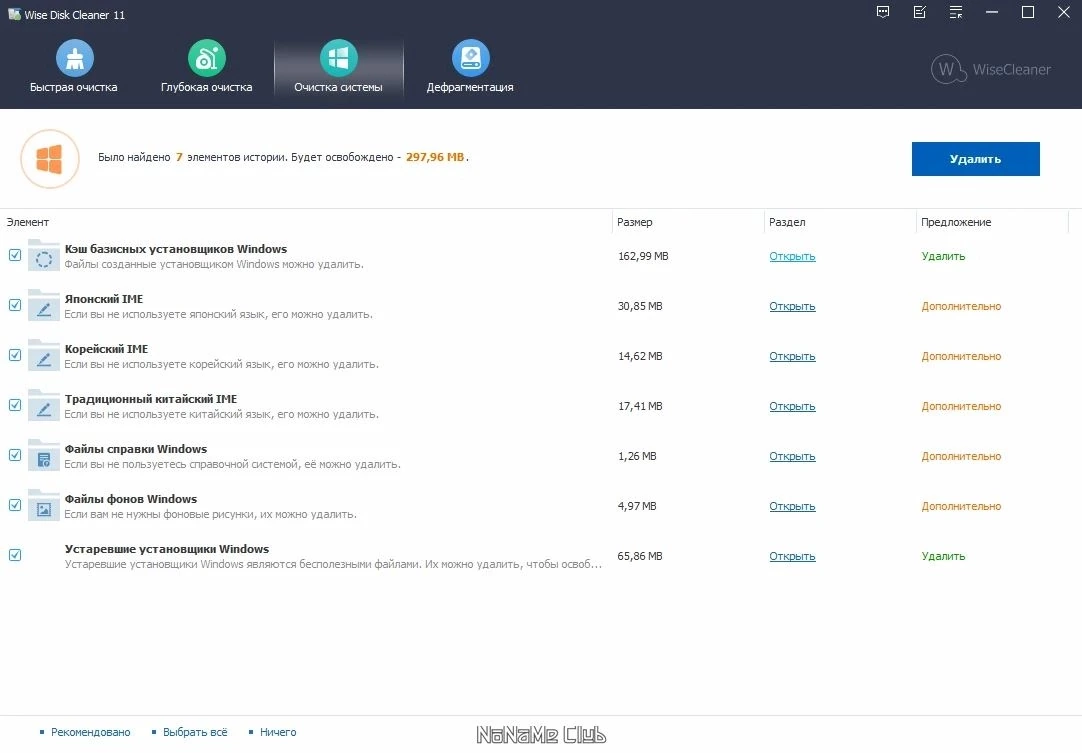Screen dimensions: 1082x753
Task: Click the blue Удалить button
Action: coord(975,159)
